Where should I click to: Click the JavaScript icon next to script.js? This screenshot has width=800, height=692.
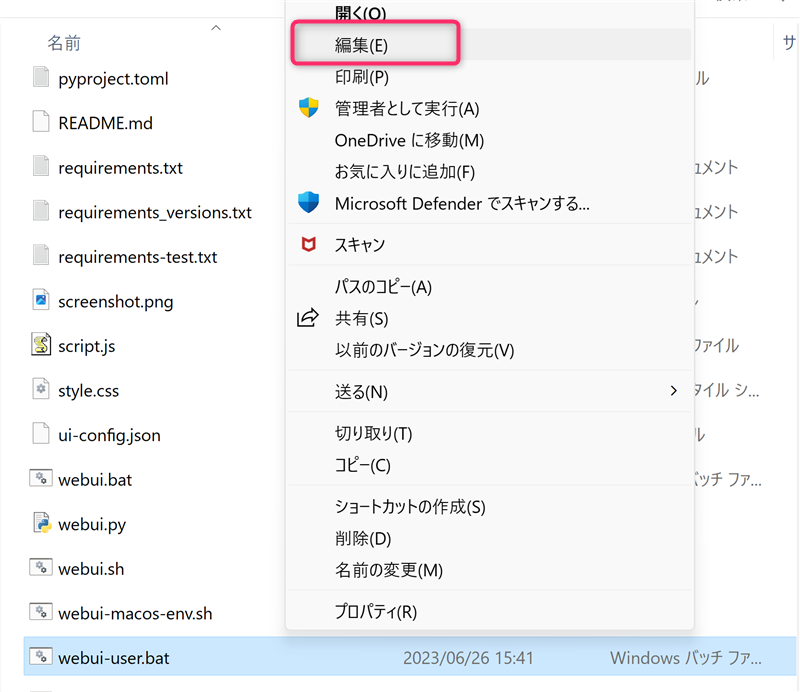[x=40, y=346]
